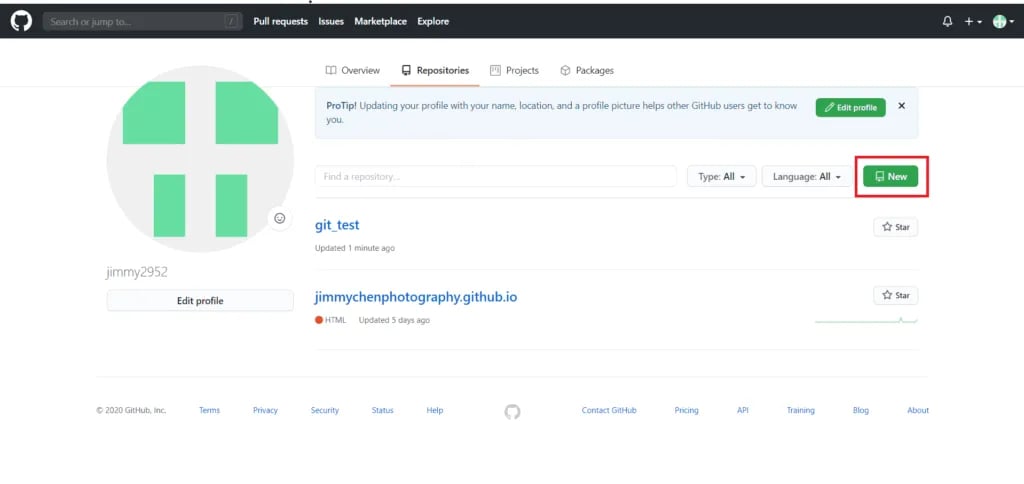
Task: Open the Security footer link
Action: 325,410
